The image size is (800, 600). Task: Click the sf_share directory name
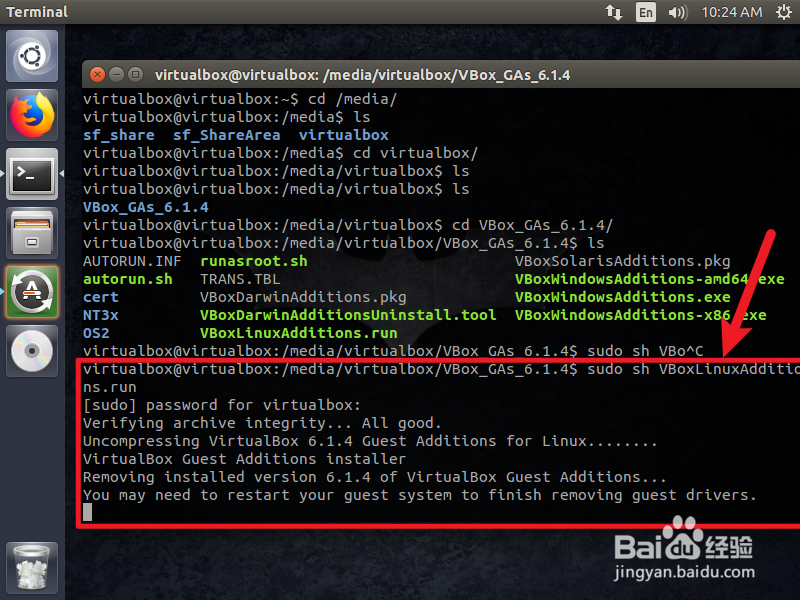click(118, 135)
